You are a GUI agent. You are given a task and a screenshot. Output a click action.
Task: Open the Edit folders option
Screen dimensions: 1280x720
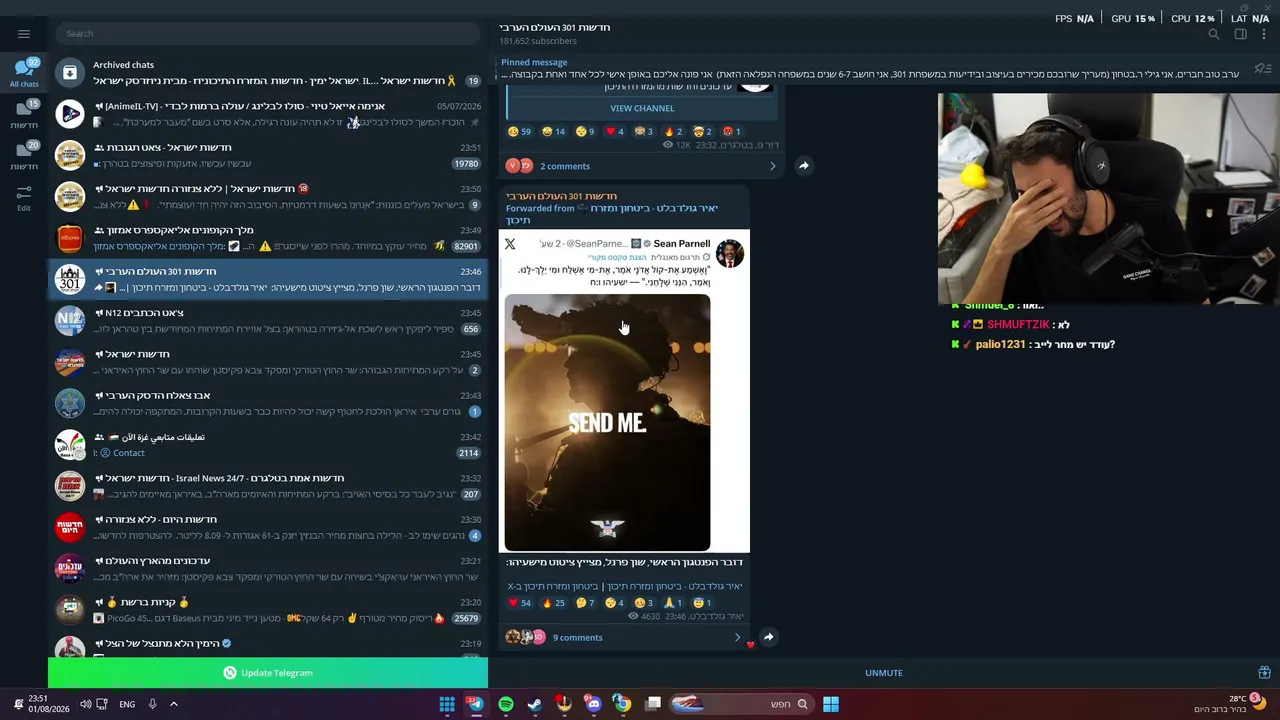coord(24,197)
